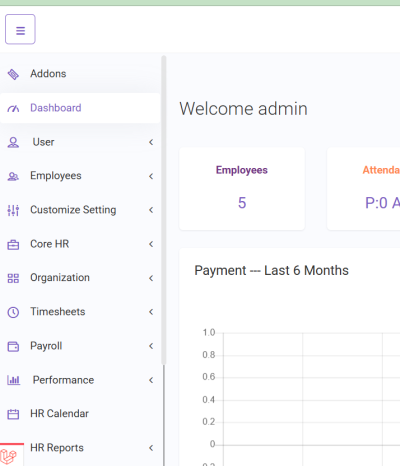Expand the Performance chevron
The height and width of the screenshot is (466, 400).
coord(151,380)
